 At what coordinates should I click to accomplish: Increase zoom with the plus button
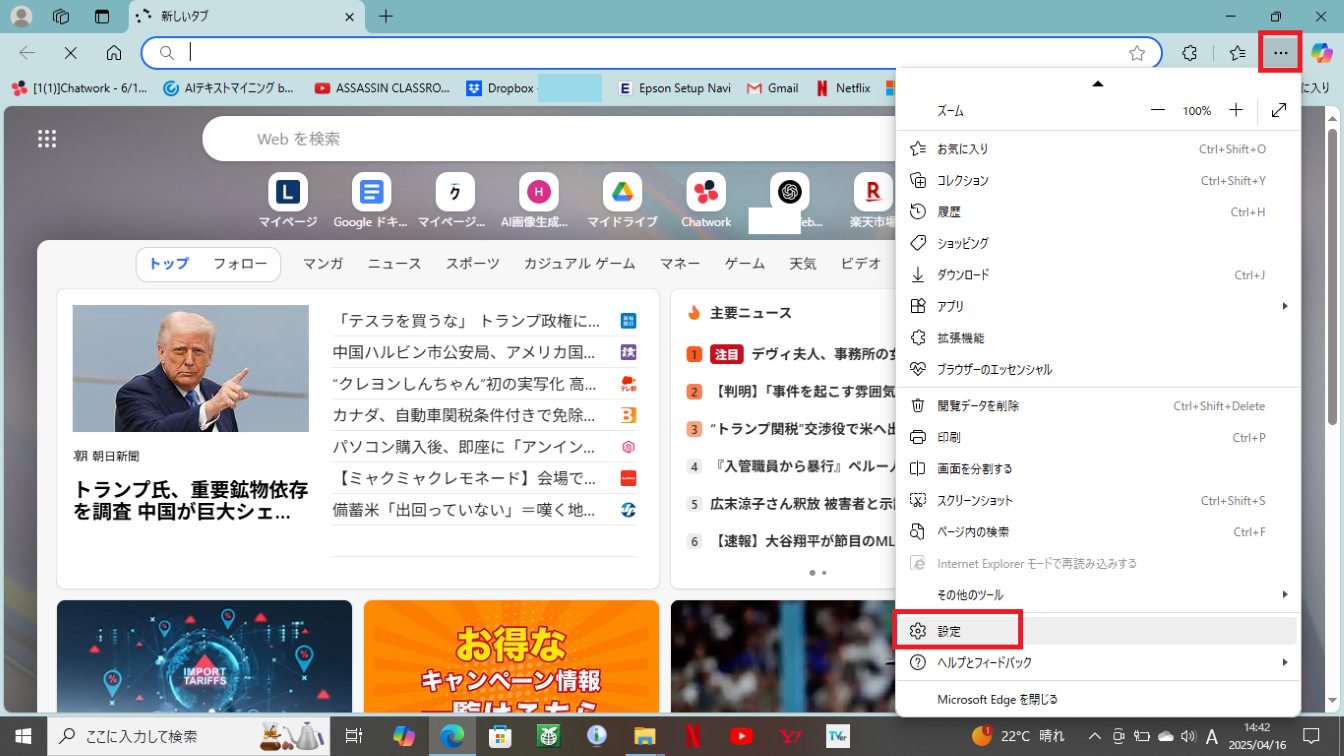tap(1236, 110)
